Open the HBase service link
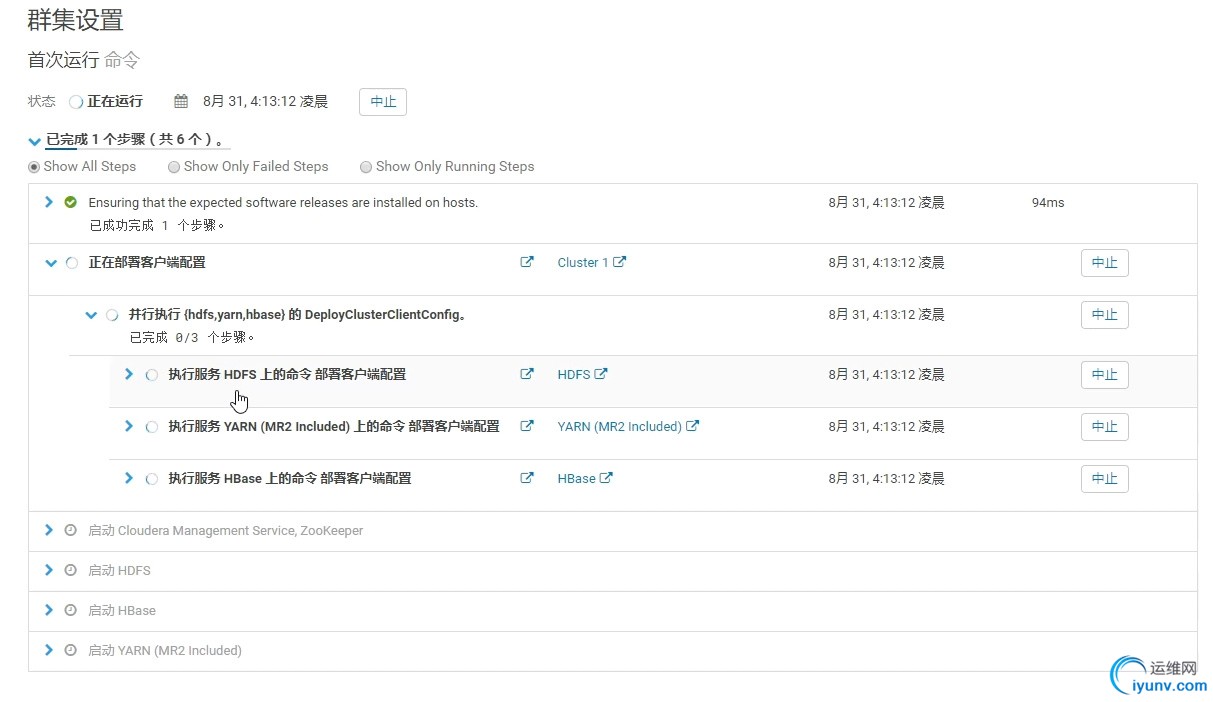The height and width of the screenshot is (702, 1213). 585,478
